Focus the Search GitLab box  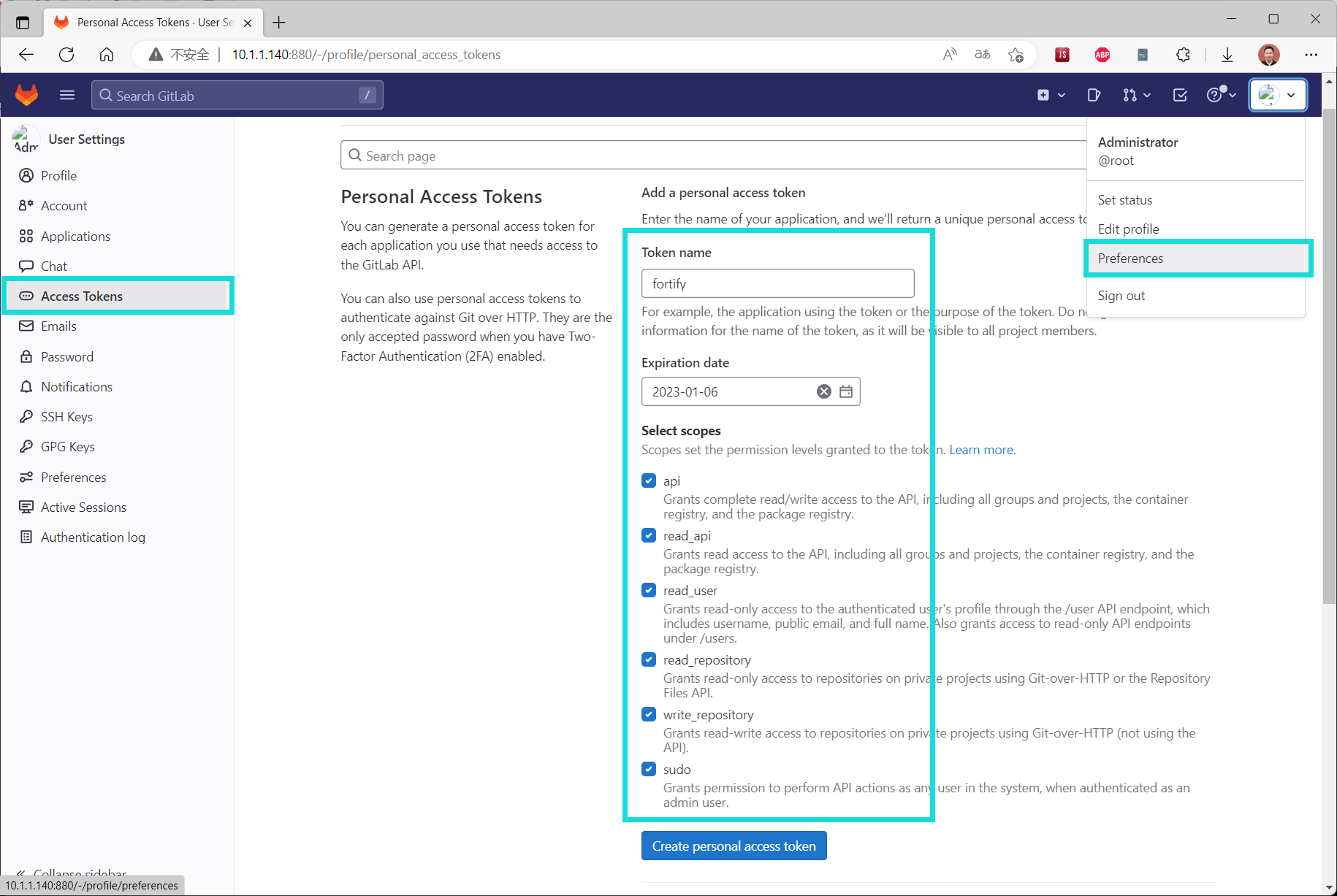[x=237, y=95]
